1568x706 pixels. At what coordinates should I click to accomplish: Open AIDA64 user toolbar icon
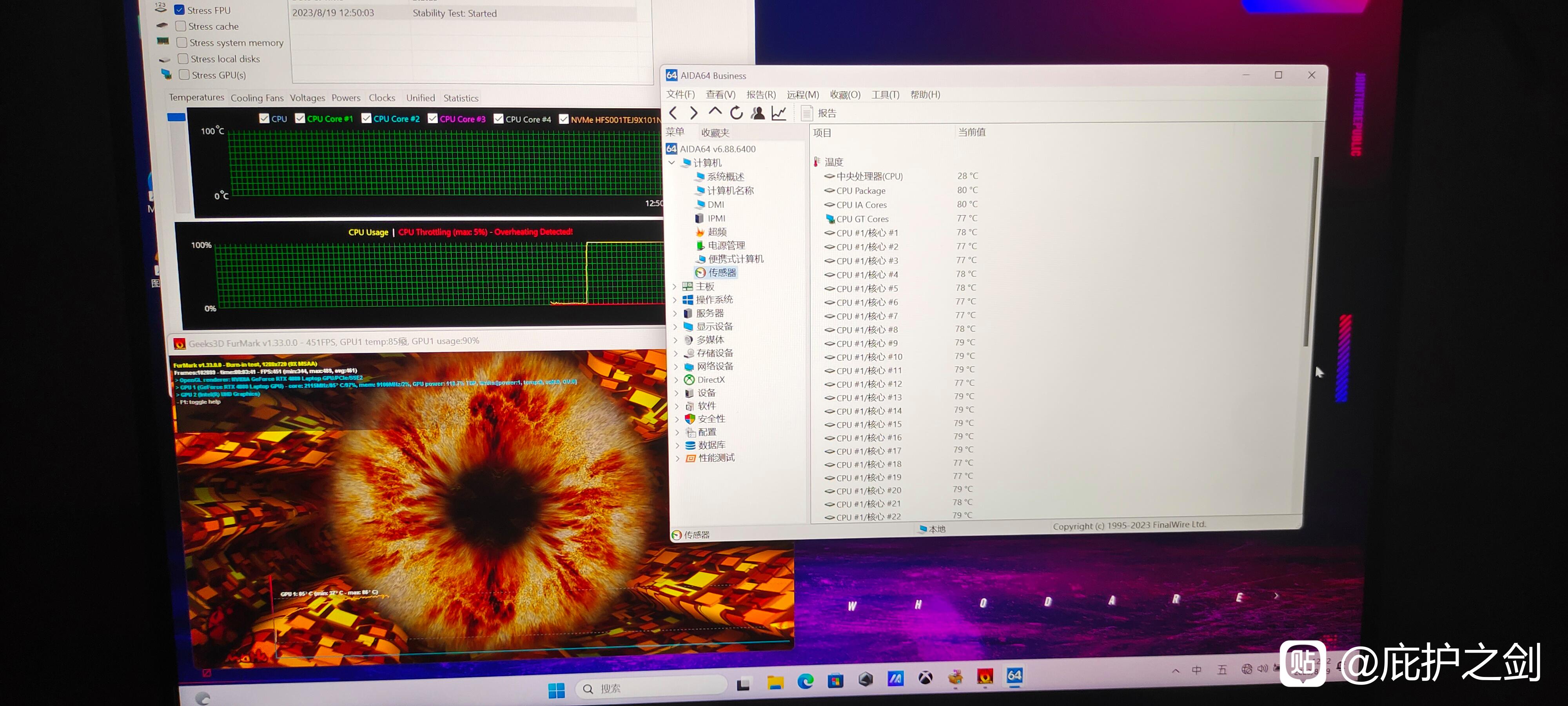pos(758,113)
